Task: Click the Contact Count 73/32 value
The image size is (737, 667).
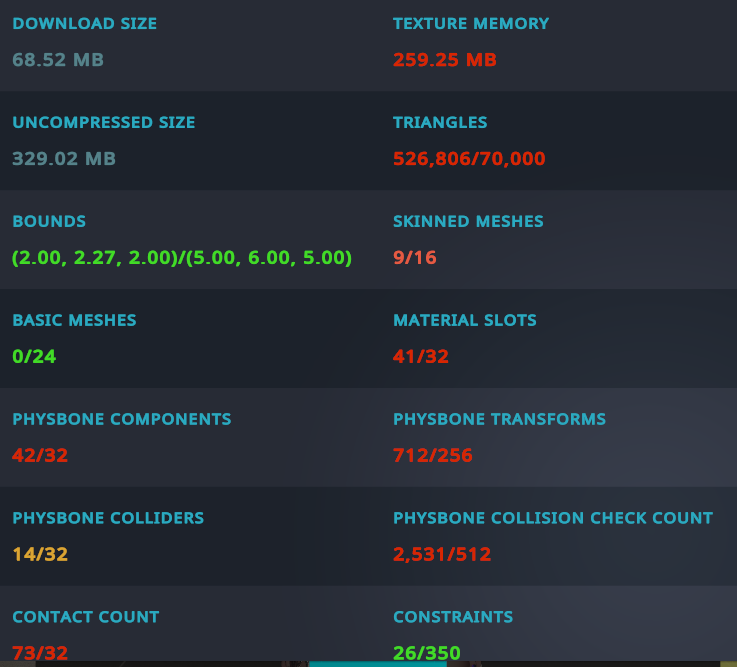Action: point(40,654)
